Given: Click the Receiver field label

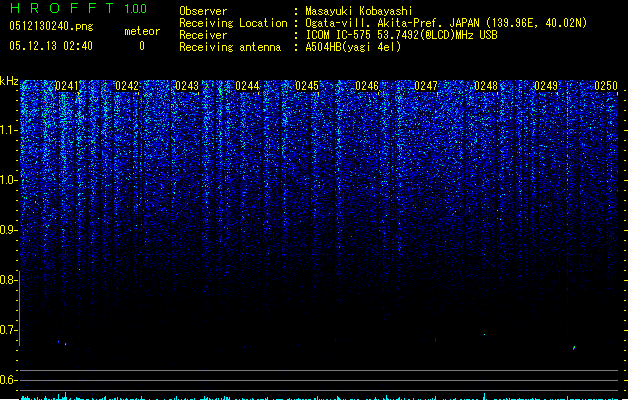Looking at the screenshot, I should (x=203, y=35).
